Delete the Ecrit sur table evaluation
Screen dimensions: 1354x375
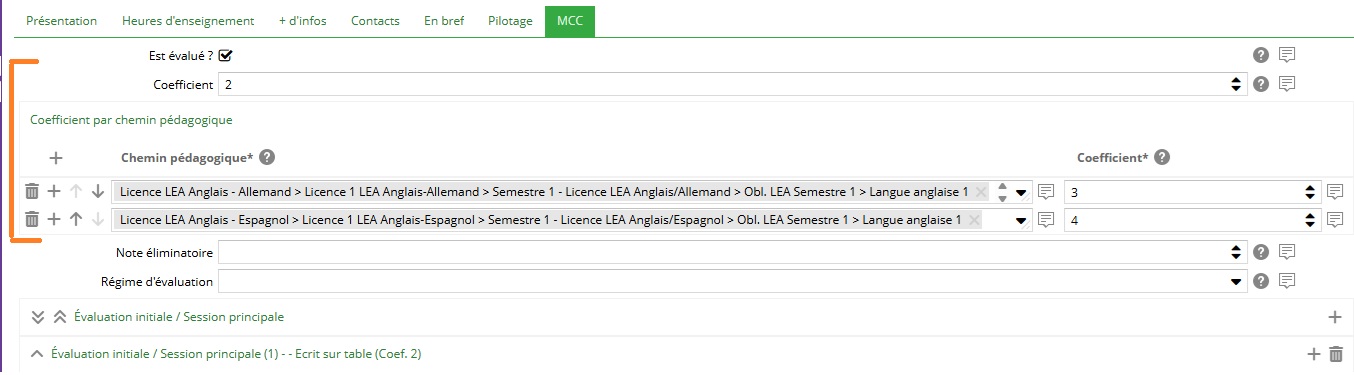point(1336,353)
